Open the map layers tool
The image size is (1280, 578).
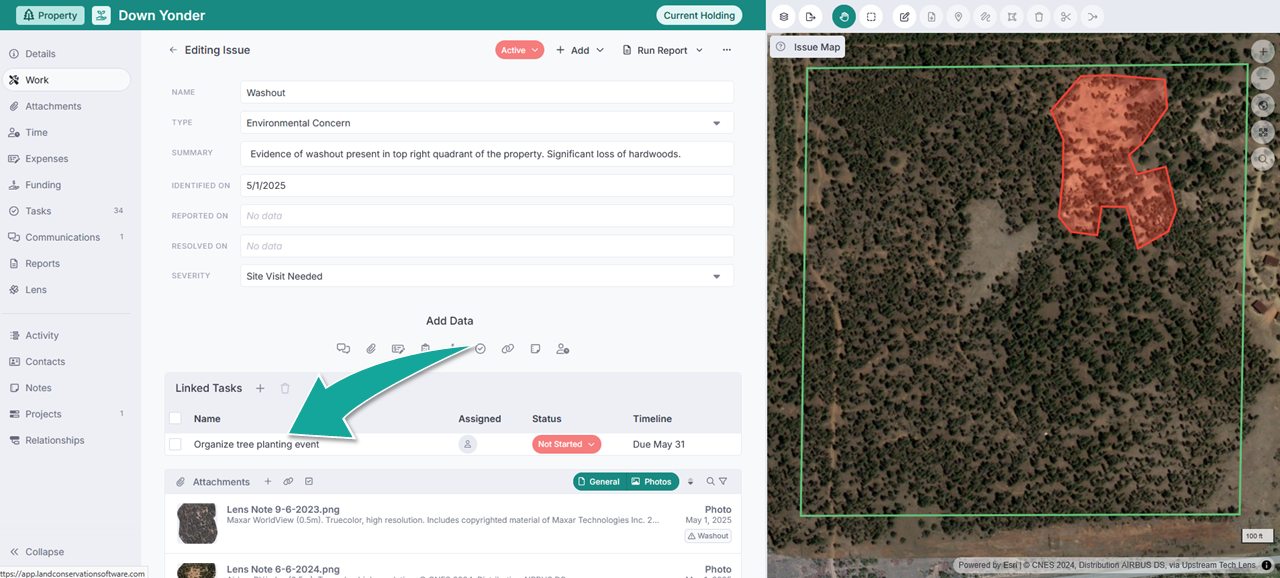pyautogui.click(x=784, y=17)
